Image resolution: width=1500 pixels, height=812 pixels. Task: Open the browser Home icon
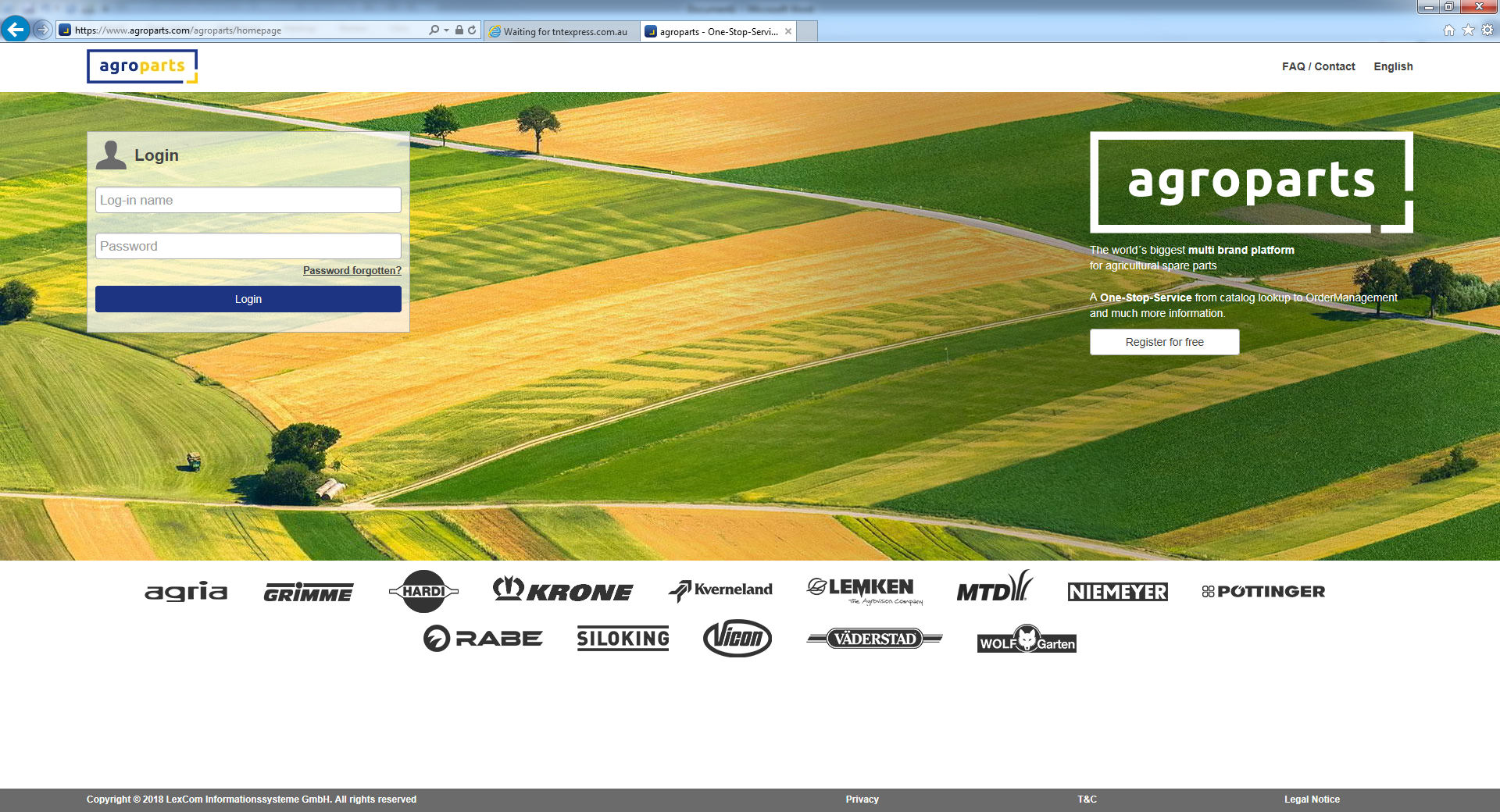tap(1449, 30)
